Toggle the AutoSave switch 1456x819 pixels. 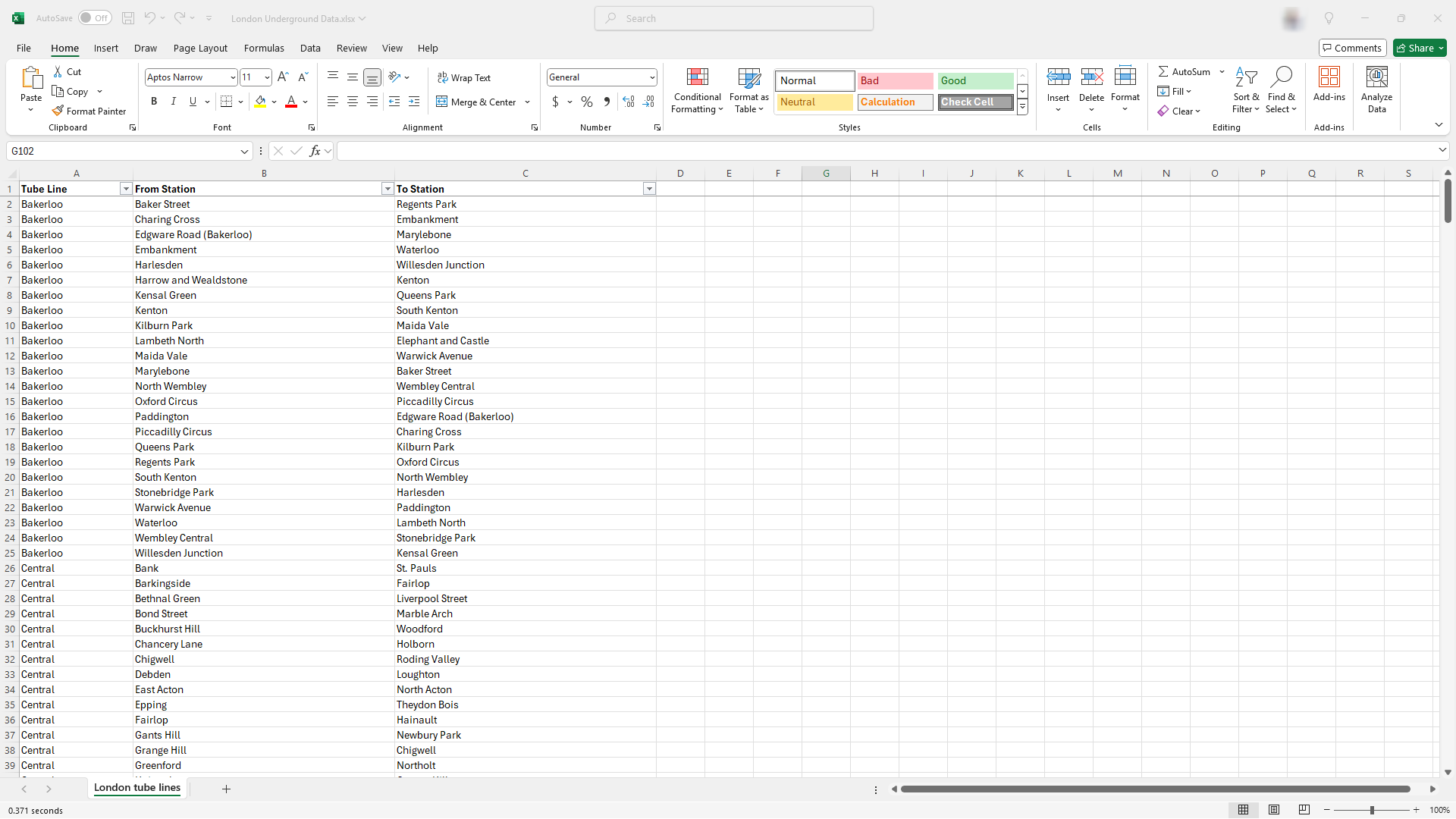click(x=95, y=18)
